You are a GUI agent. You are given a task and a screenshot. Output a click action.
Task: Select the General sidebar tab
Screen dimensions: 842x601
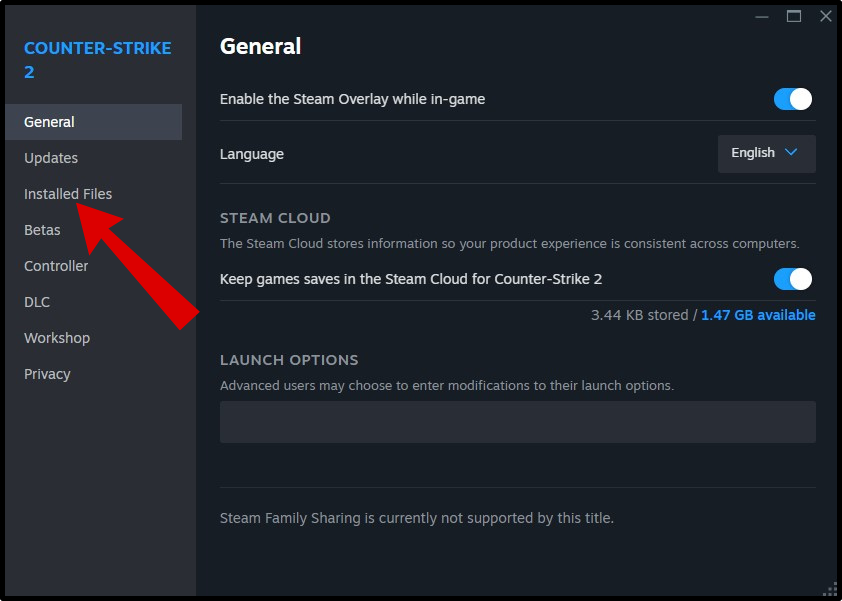(x=50, y=122)
